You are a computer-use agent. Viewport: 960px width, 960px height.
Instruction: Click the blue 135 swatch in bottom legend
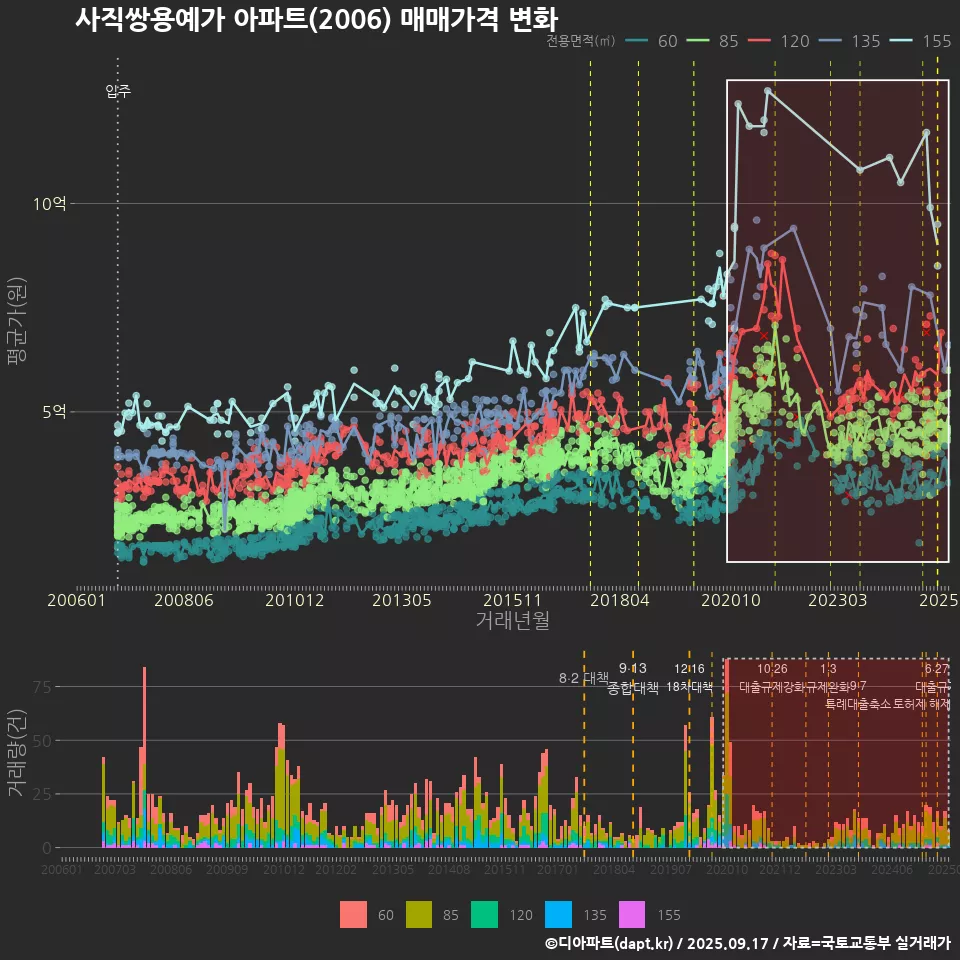558,915
